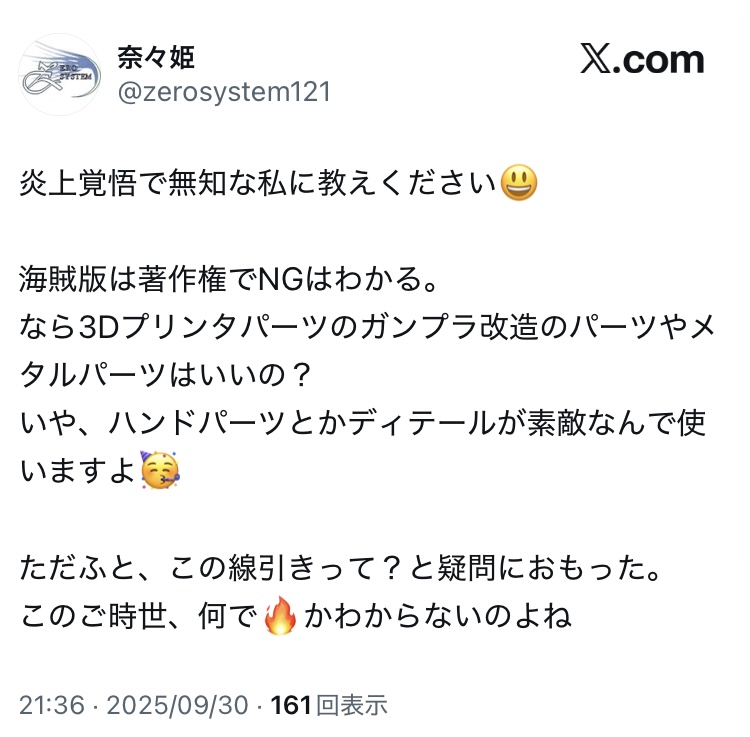Click the line starting いや、ハンドパーツとか
The width and height of the screenshot is (750, 737).
(x=363, y=423)
